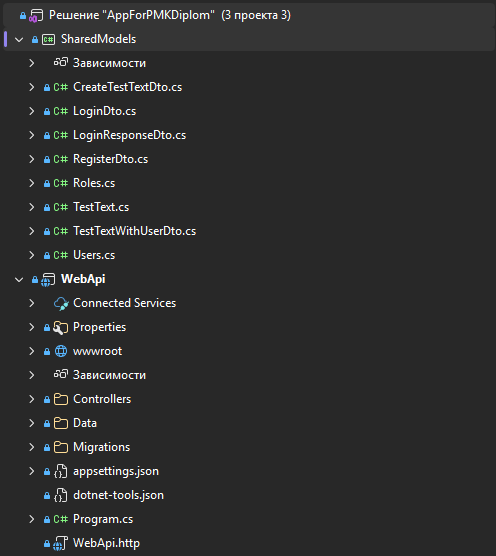
Task: Expand the Migrations folder
Action: pos(32,447)
